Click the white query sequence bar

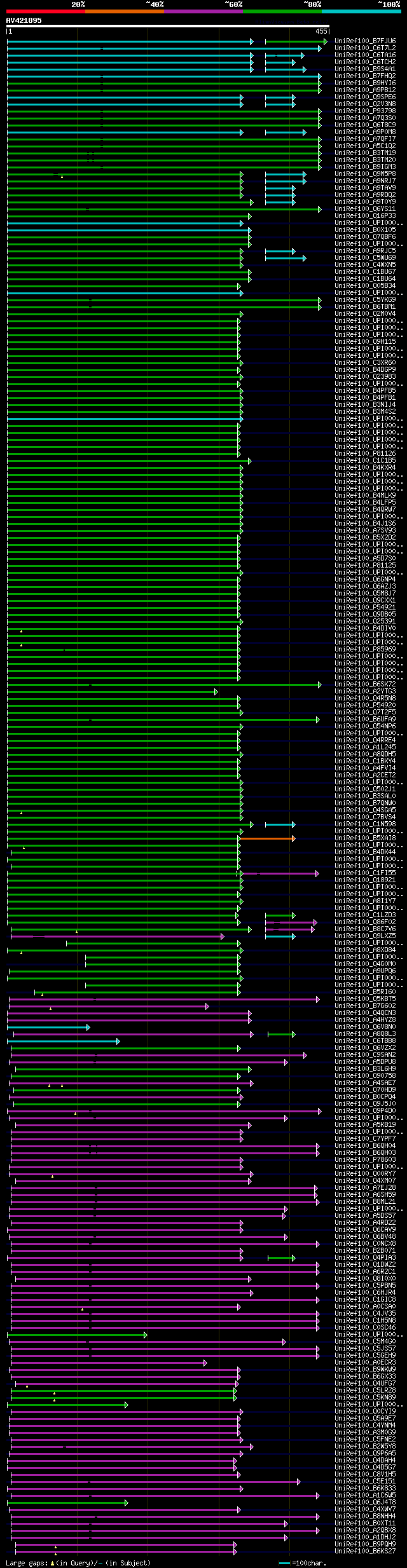168,26
